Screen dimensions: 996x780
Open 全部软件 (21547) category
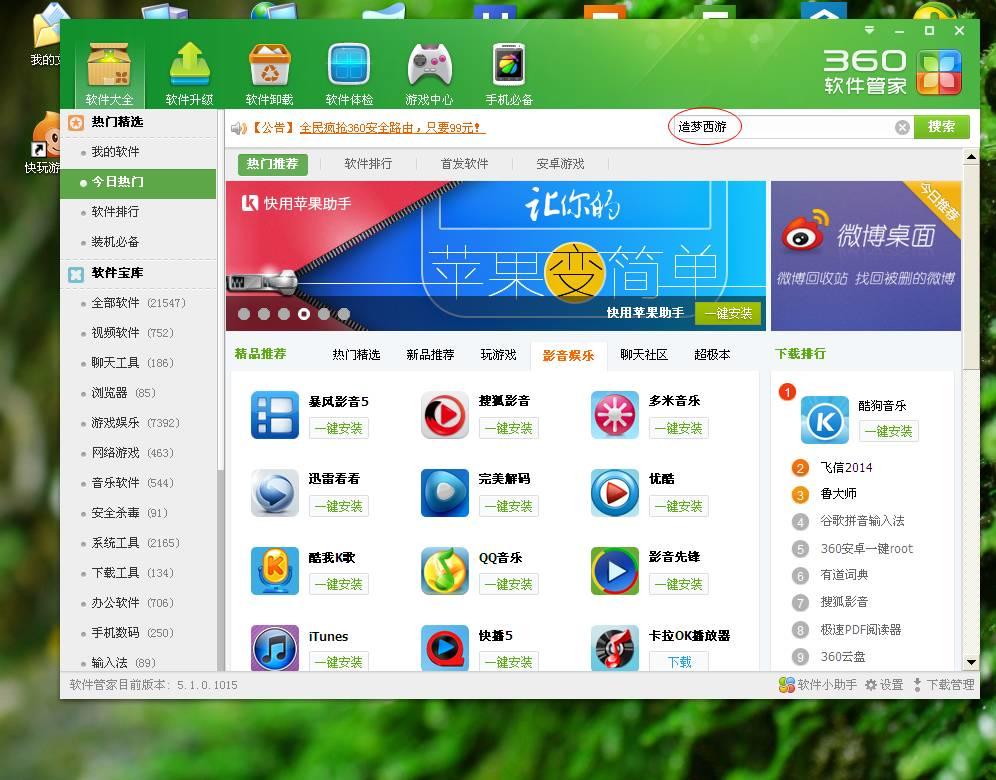(138, 303)
